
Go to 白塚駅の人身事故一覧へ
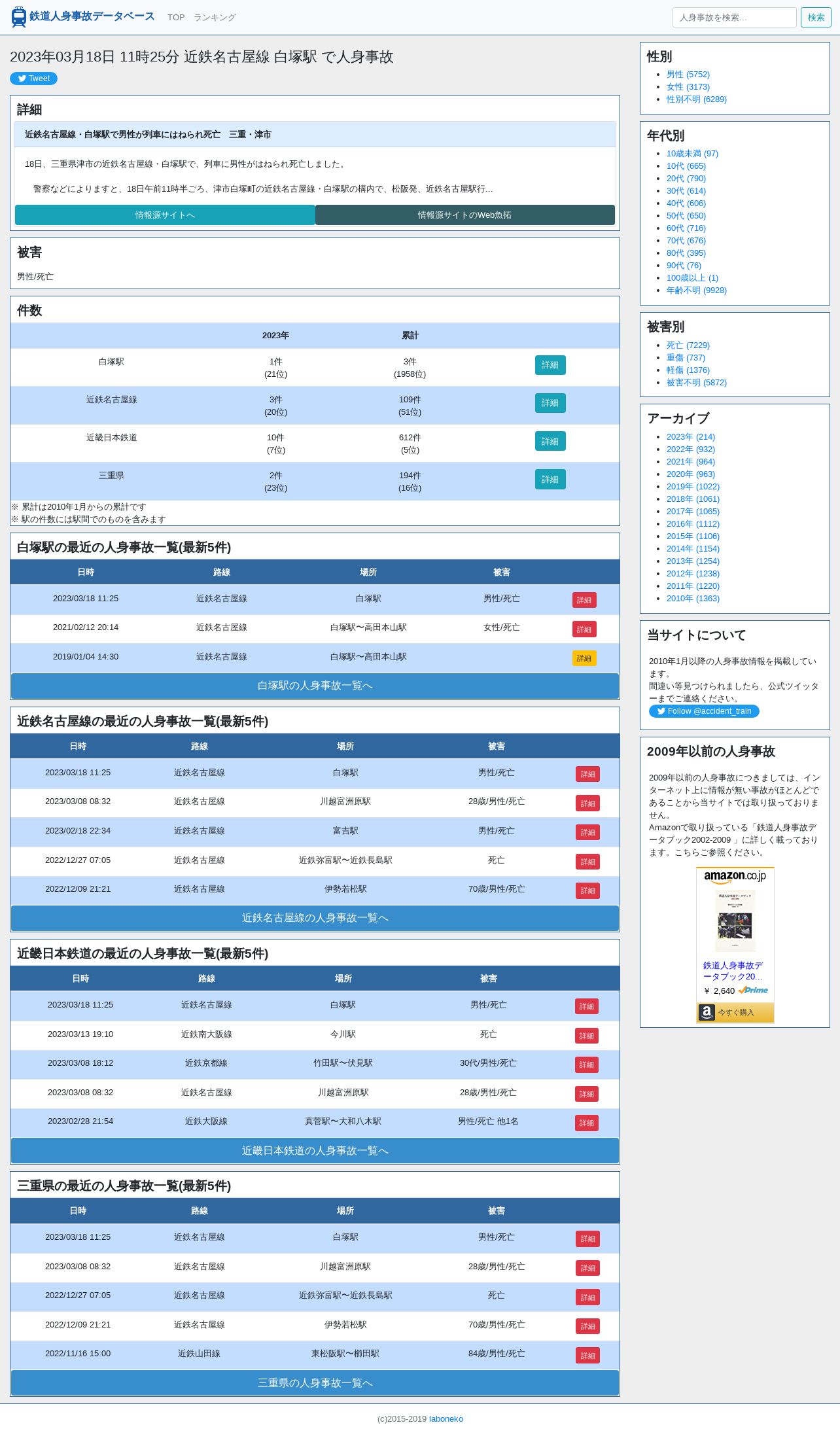(x=315, y=686)
